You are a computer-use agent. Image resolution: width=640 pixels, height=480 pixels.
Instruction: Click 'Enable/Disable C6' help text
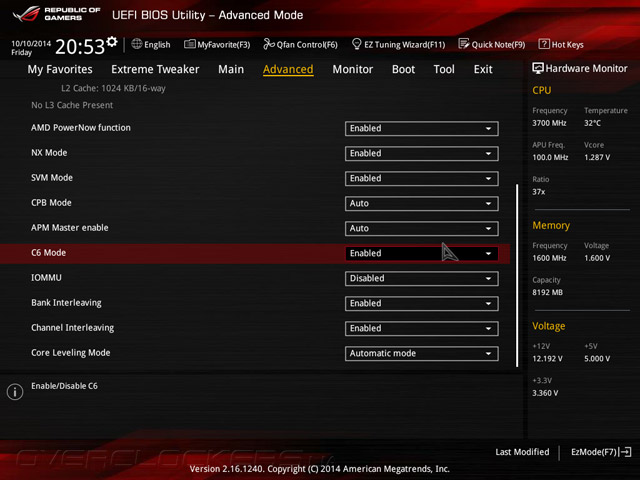(64, 386)
